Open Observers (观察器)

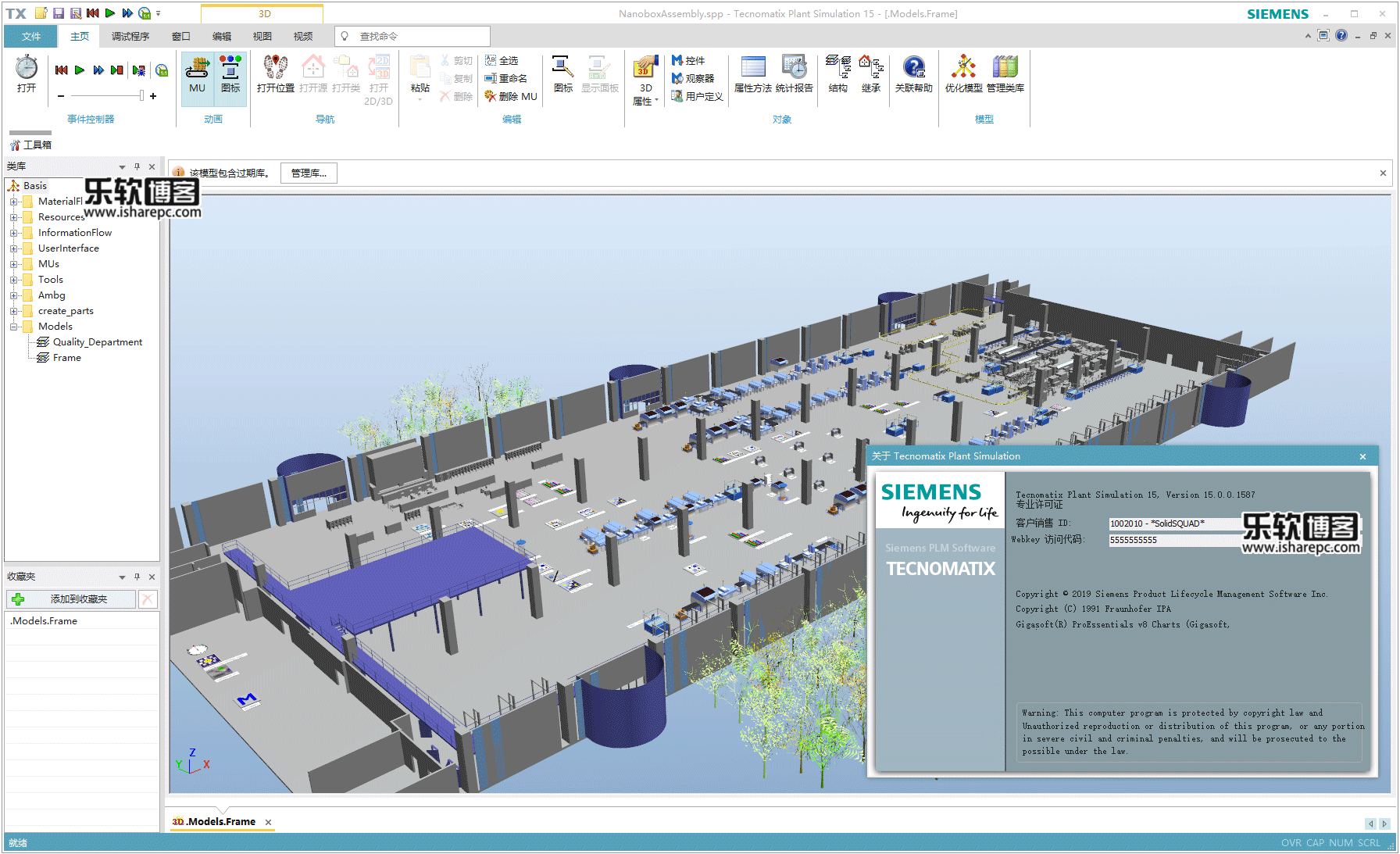coord(693,78)
